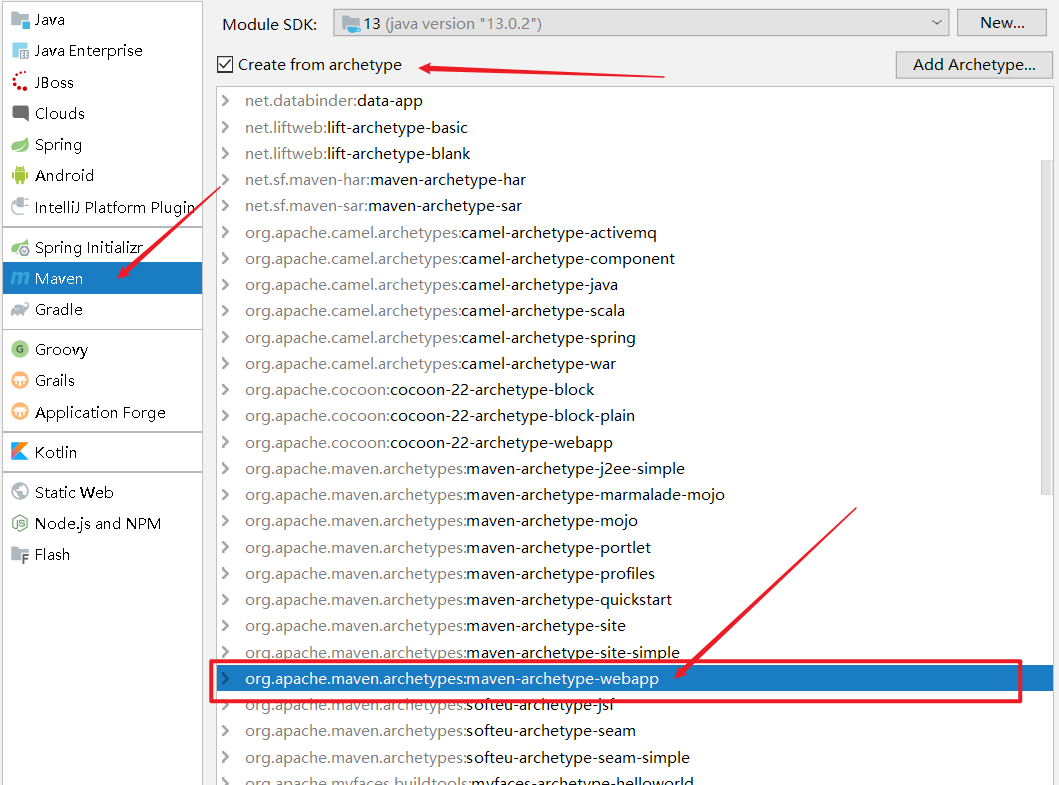Image resolution: width=1059 pixels, height=785 pixels.
Task: Click the Kotlin K icon
Action: coord(20,452)
